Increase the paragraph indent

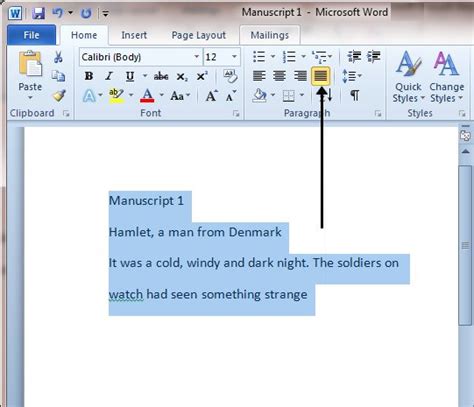click(x=374, y=57)
